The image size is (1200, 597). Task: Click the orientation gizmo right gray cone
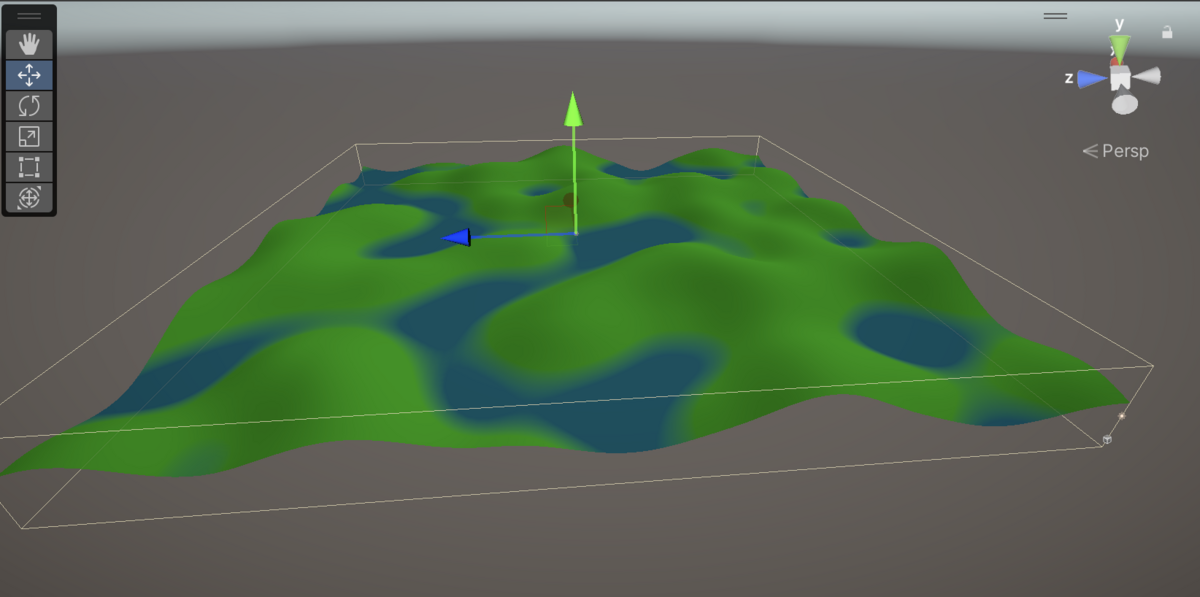1147,76
